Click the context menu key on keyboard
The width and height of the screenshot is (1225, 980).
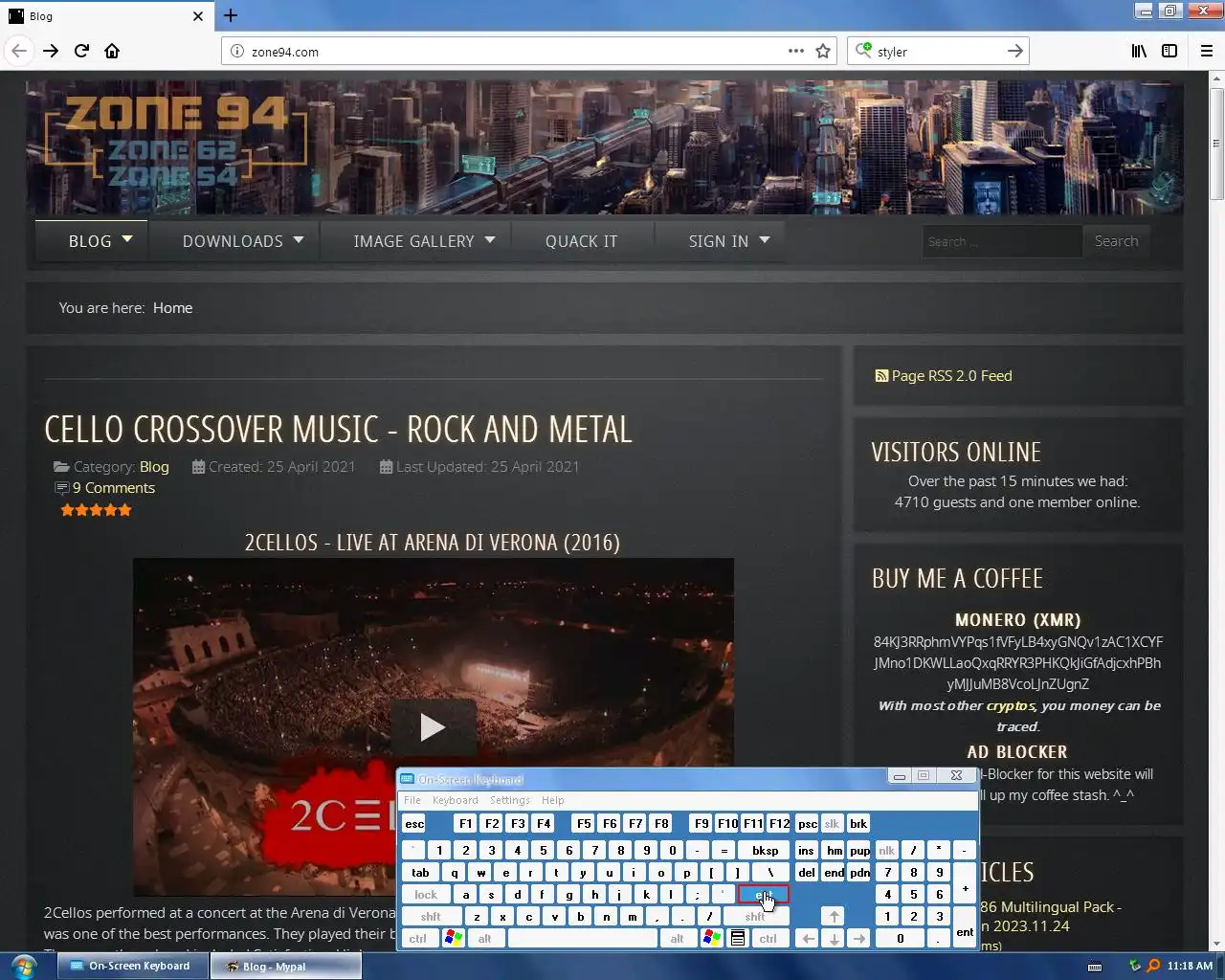[738, 939]
